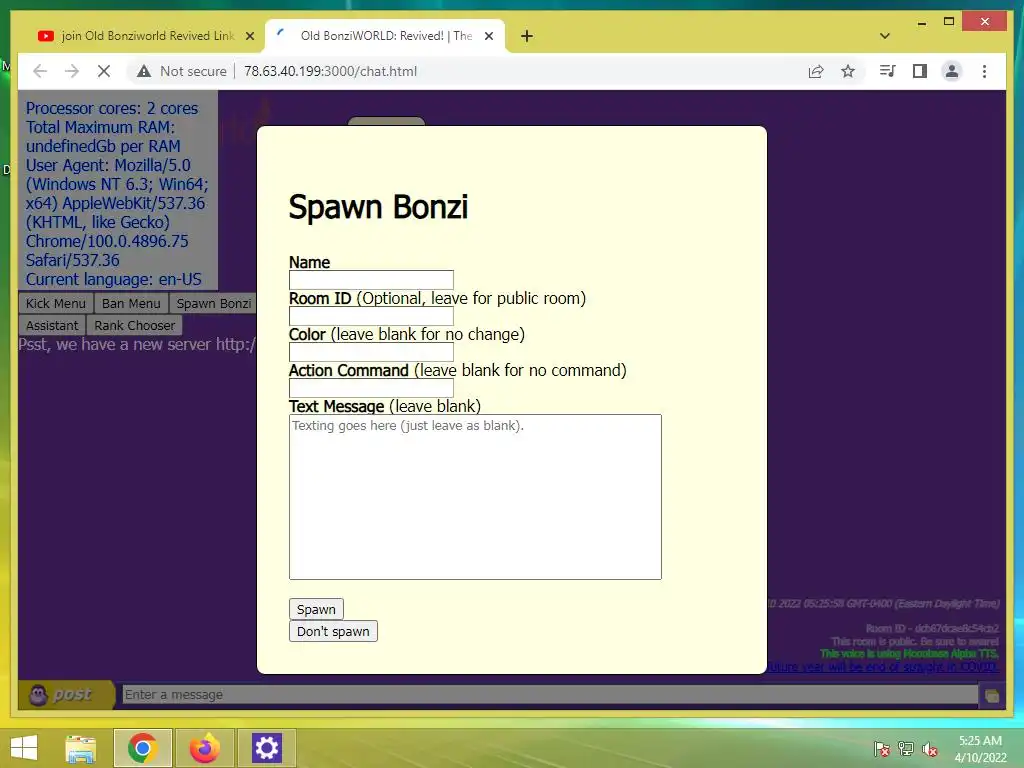Click inside the Text Message textarea

pos(475,496)
